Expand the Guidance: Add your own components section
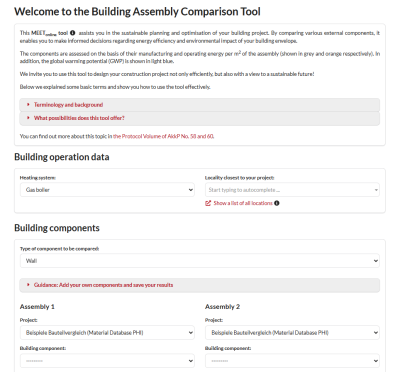 click(x=200, y=285)
